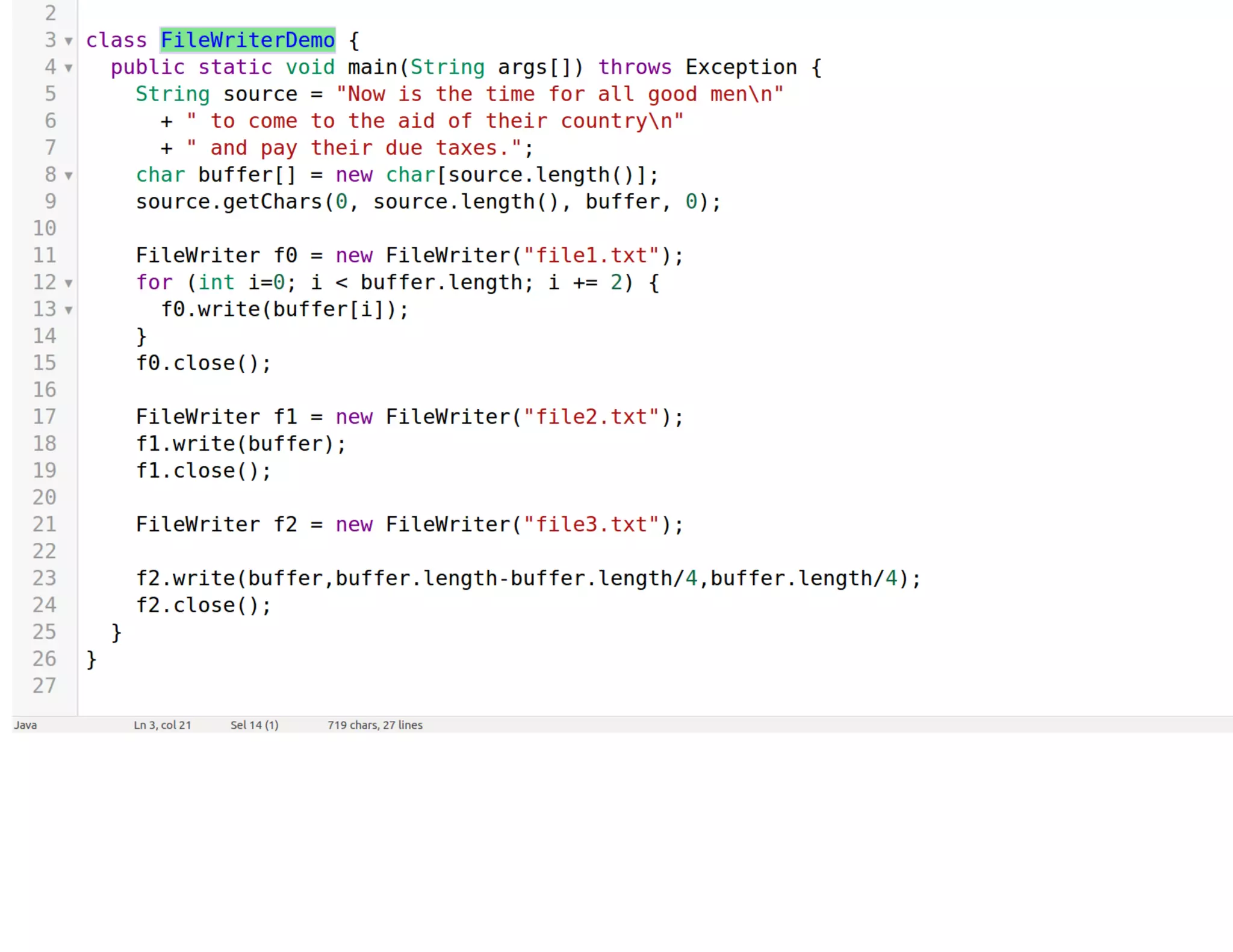
Task: Click the throws keyword on line 4
Action: click(x=635, y=67)
